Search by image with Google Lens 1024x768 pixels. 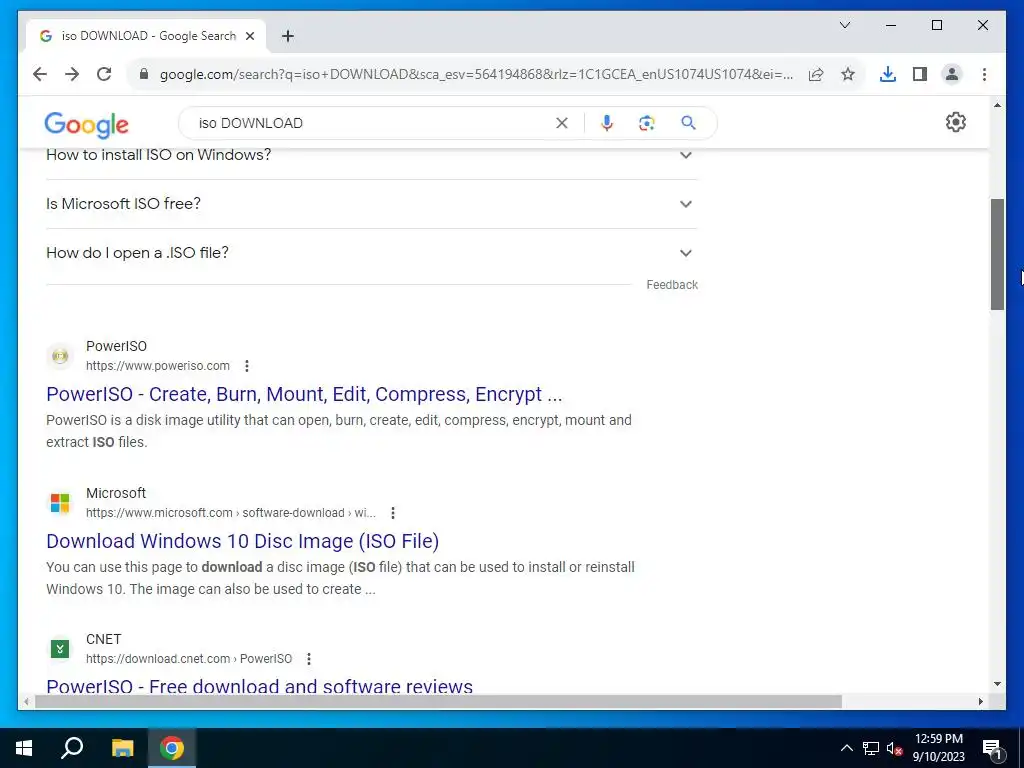[647, 123]
